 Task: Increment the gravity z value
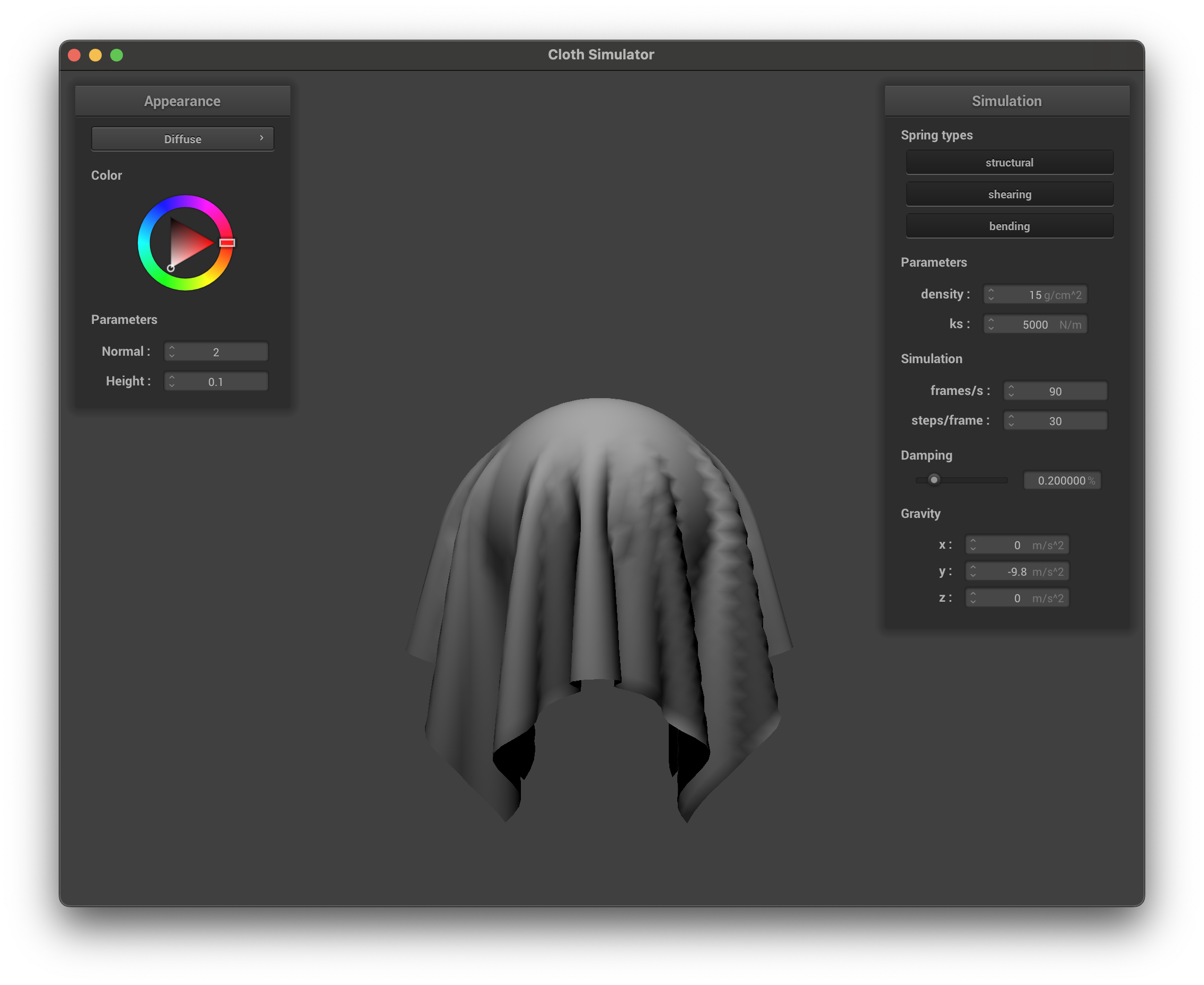click(x=973, y=594)
